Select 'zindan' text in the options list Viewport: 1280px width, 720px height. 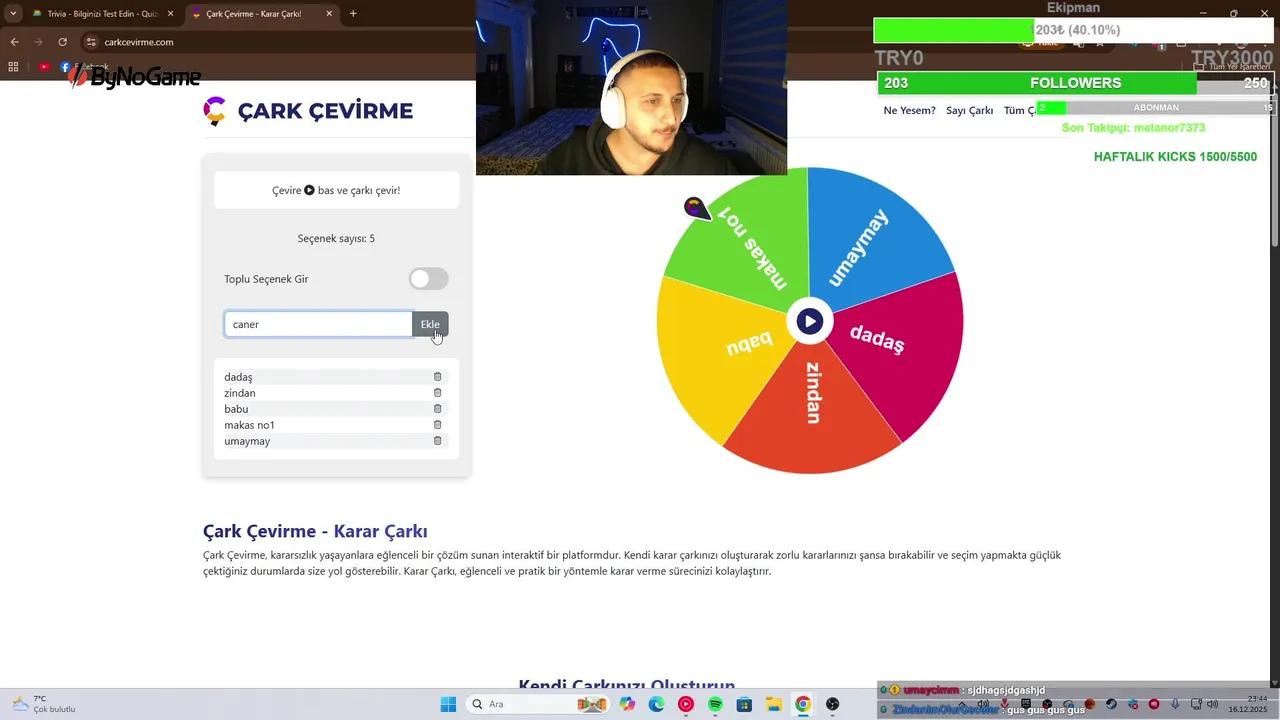coord(240,393)
